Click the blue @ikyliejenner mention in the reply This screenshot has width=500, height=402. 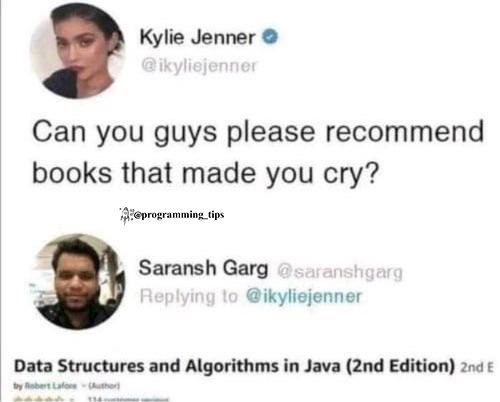pyautogui.click(x=304, y=296)
